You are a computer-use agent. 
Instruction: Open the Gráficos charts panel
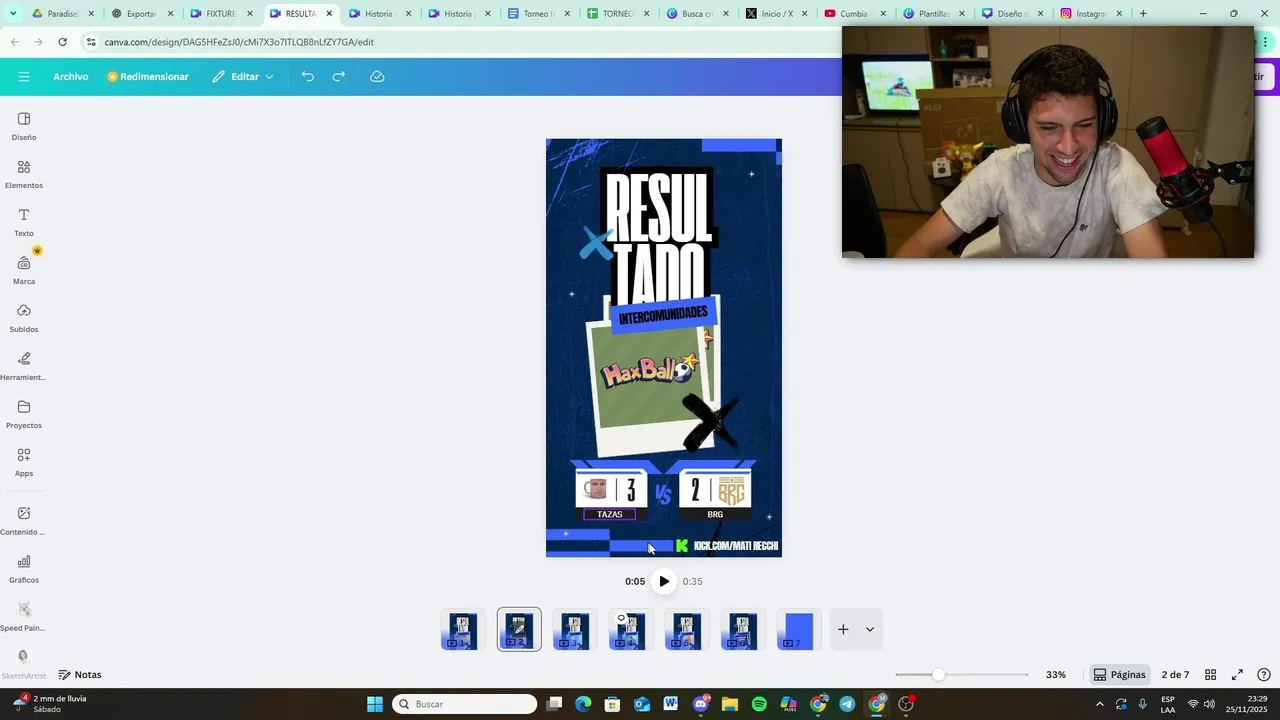(x=24, y=568)
